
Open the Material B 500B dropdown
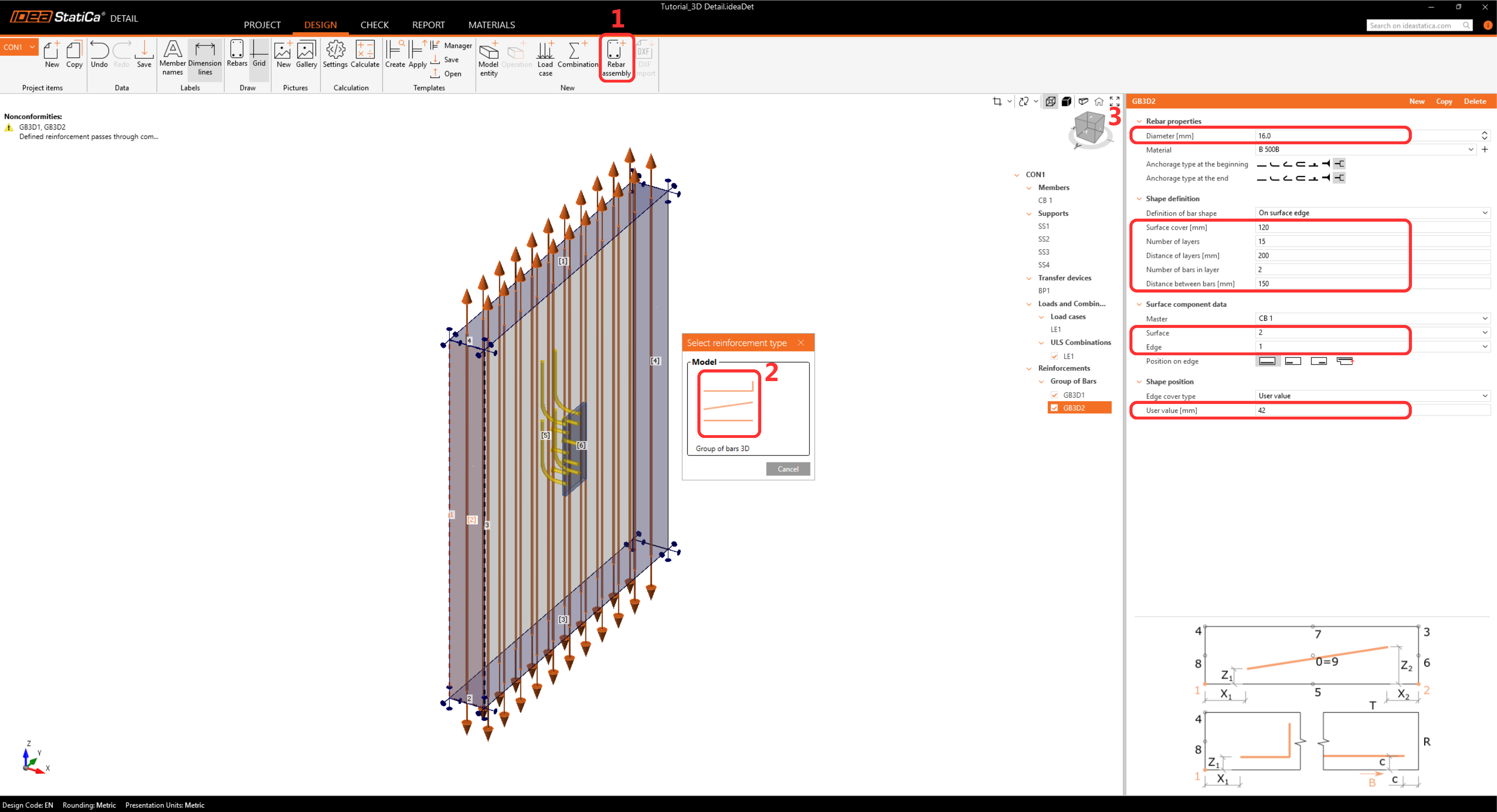(x=1470, y=150)
